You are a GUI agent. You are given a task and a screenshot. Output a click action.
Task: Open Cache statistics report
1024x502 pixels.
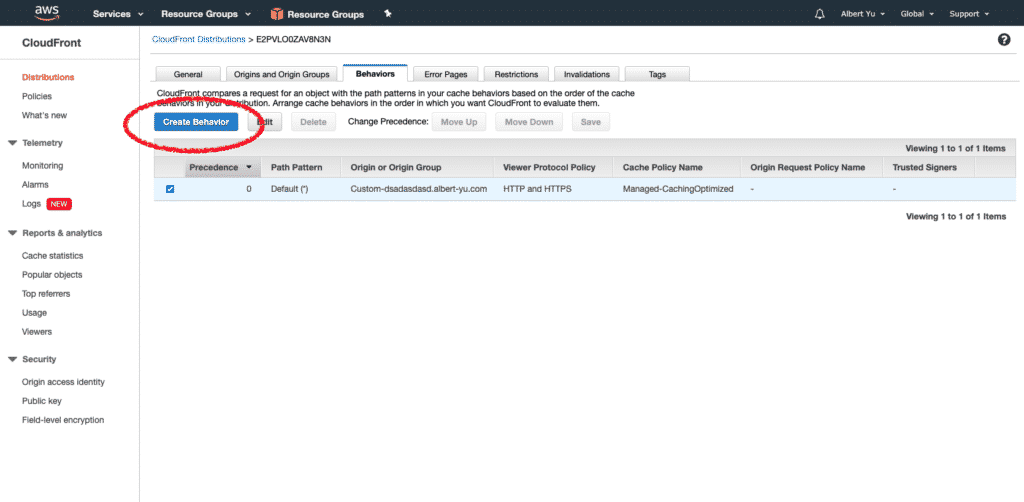52,256
